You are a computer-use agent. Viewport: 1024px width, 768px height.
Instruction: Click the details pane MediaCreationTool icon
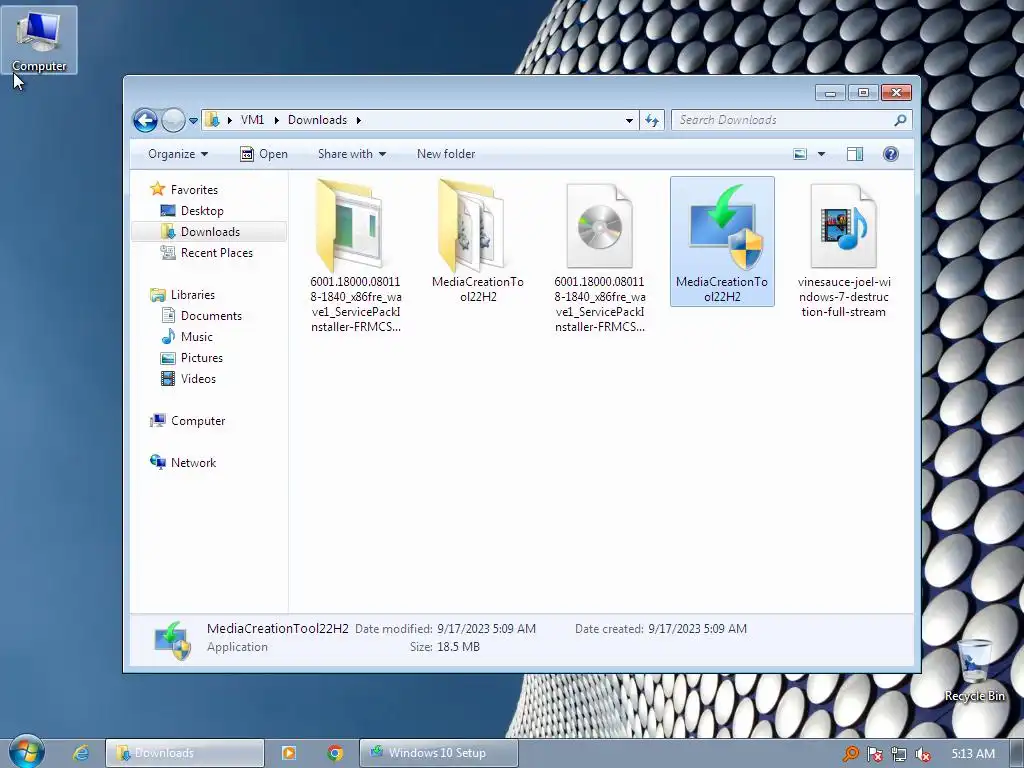click(x=173, y=639)
